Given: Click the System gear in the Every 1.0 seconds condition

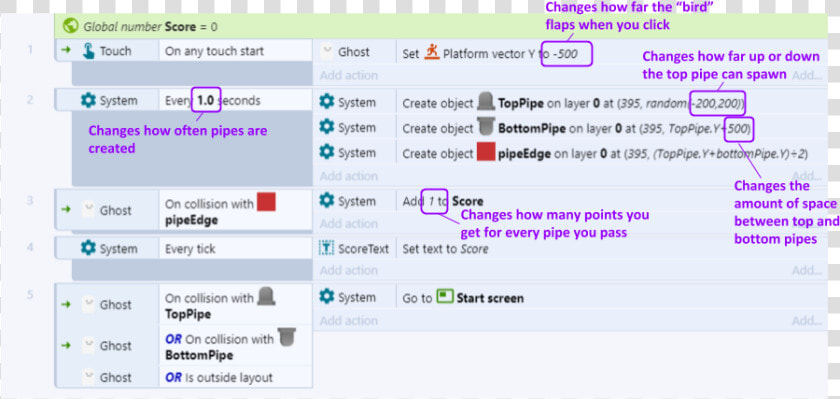Looking at the screenshot, I should click(88, 100).
